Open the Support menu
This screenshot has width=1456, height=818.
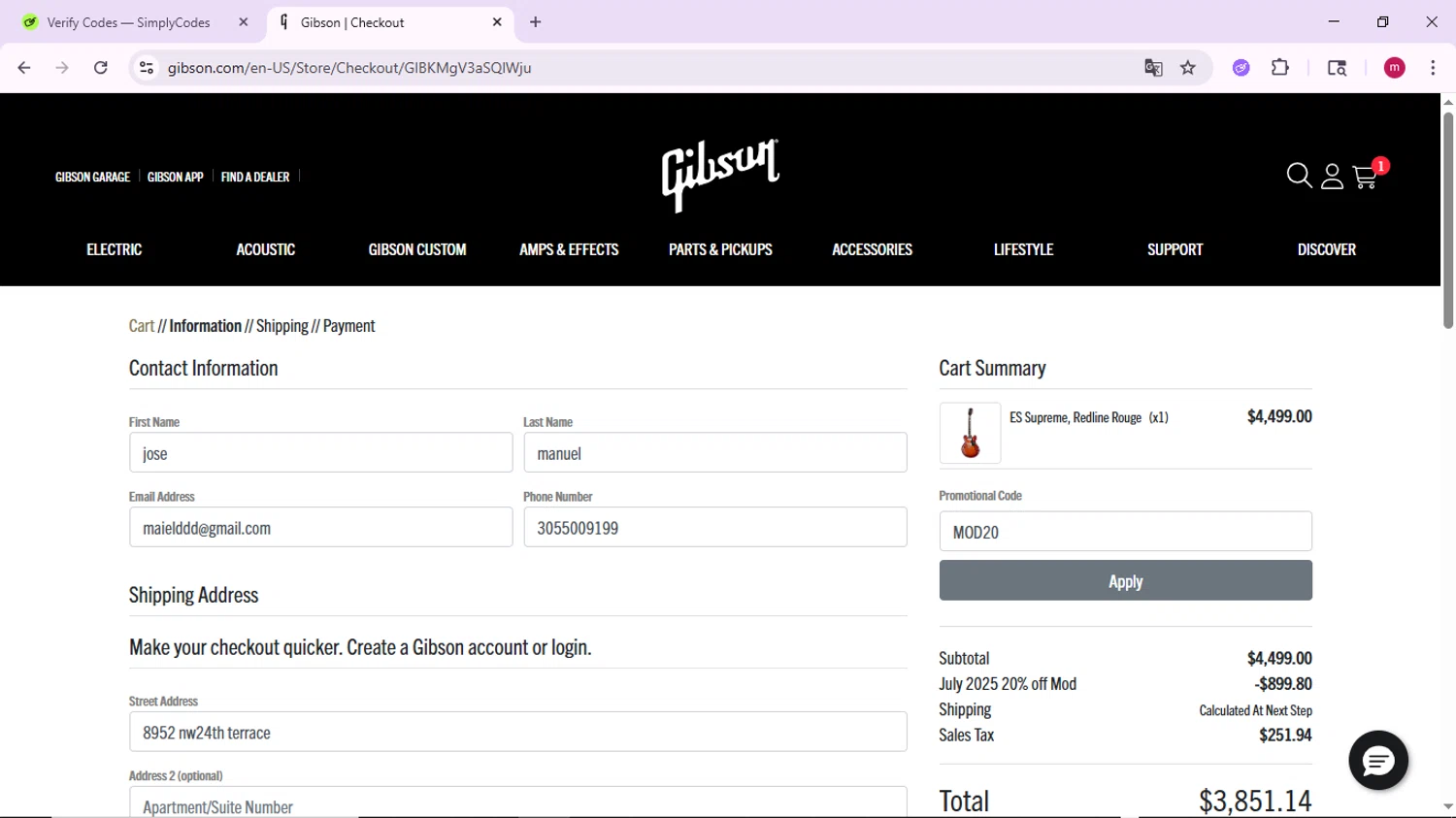tap(1175, 249)
